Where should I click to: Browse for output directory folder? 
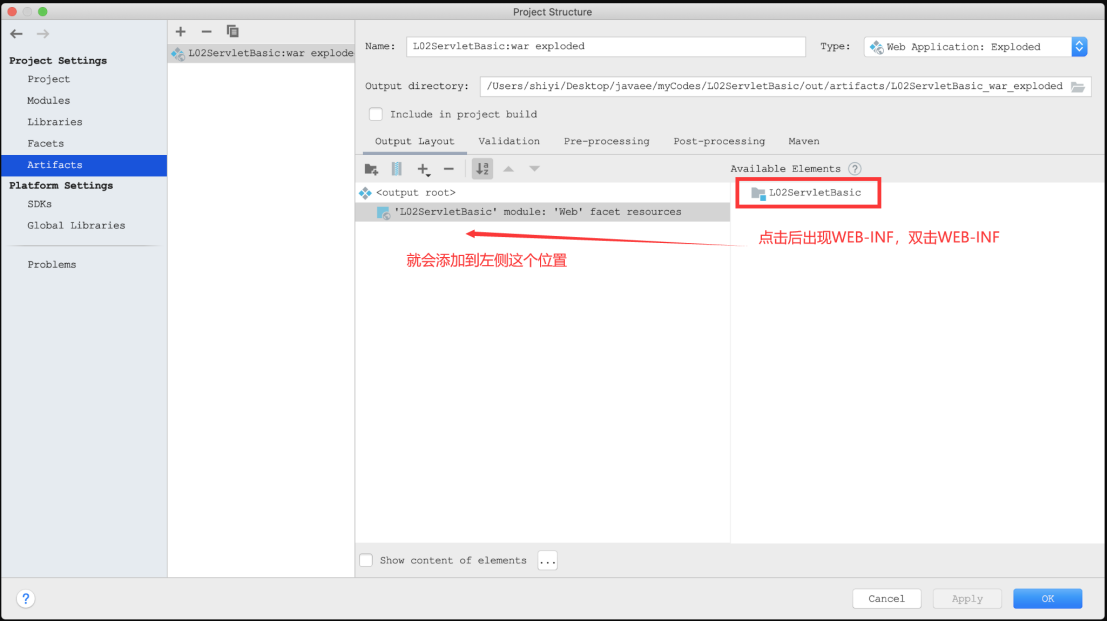(1078, 87)
